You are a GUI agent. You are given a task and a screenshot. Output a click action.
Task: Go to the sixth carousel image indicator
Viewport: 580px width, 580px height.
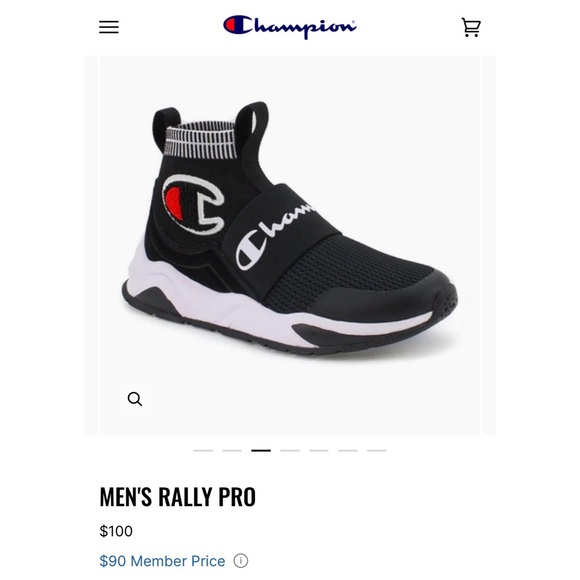pyautogui.click(x=347, y=451)
